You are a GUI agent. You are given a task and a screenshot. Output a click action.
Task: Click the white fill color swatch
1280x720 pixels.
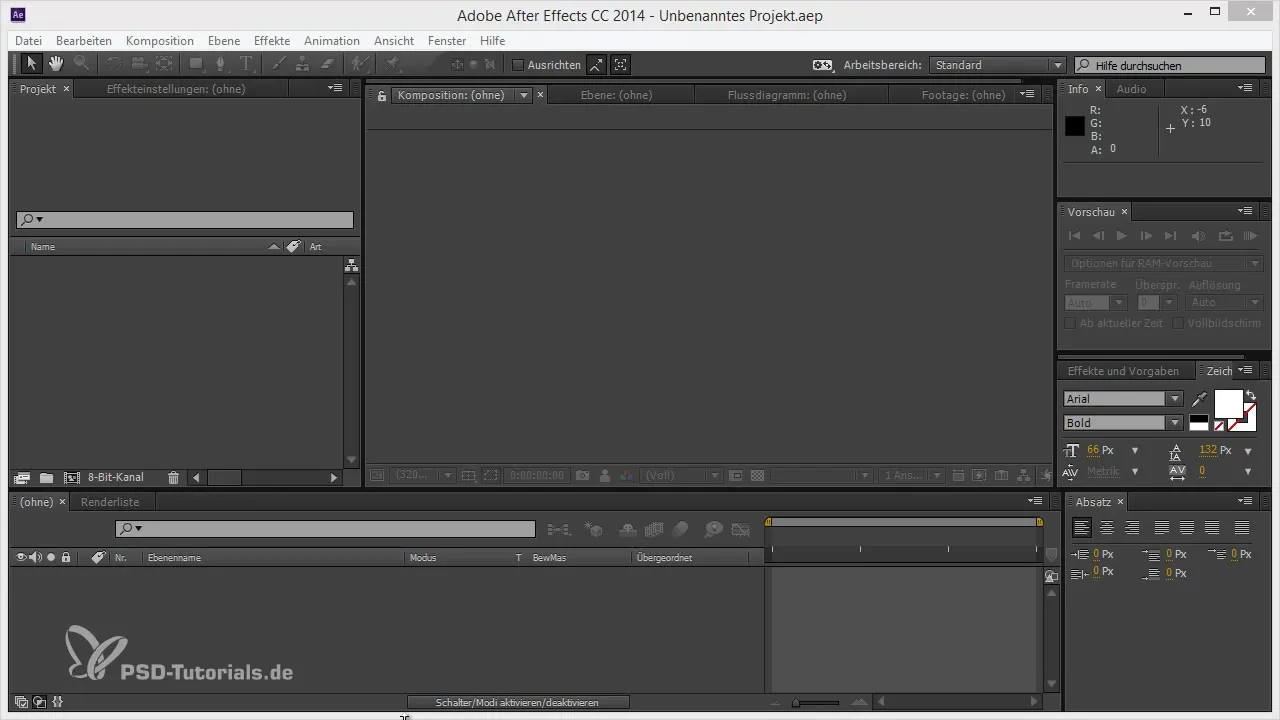coord(1228,403)
